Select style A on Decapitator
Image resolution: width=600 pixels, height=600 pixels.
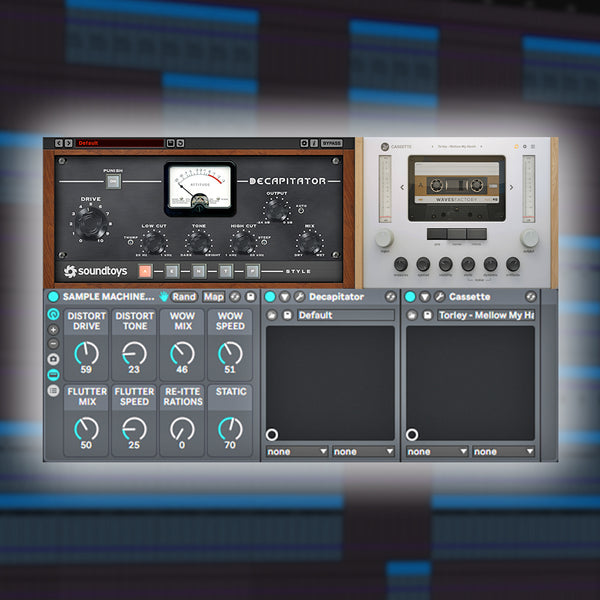tap(145, 271)
